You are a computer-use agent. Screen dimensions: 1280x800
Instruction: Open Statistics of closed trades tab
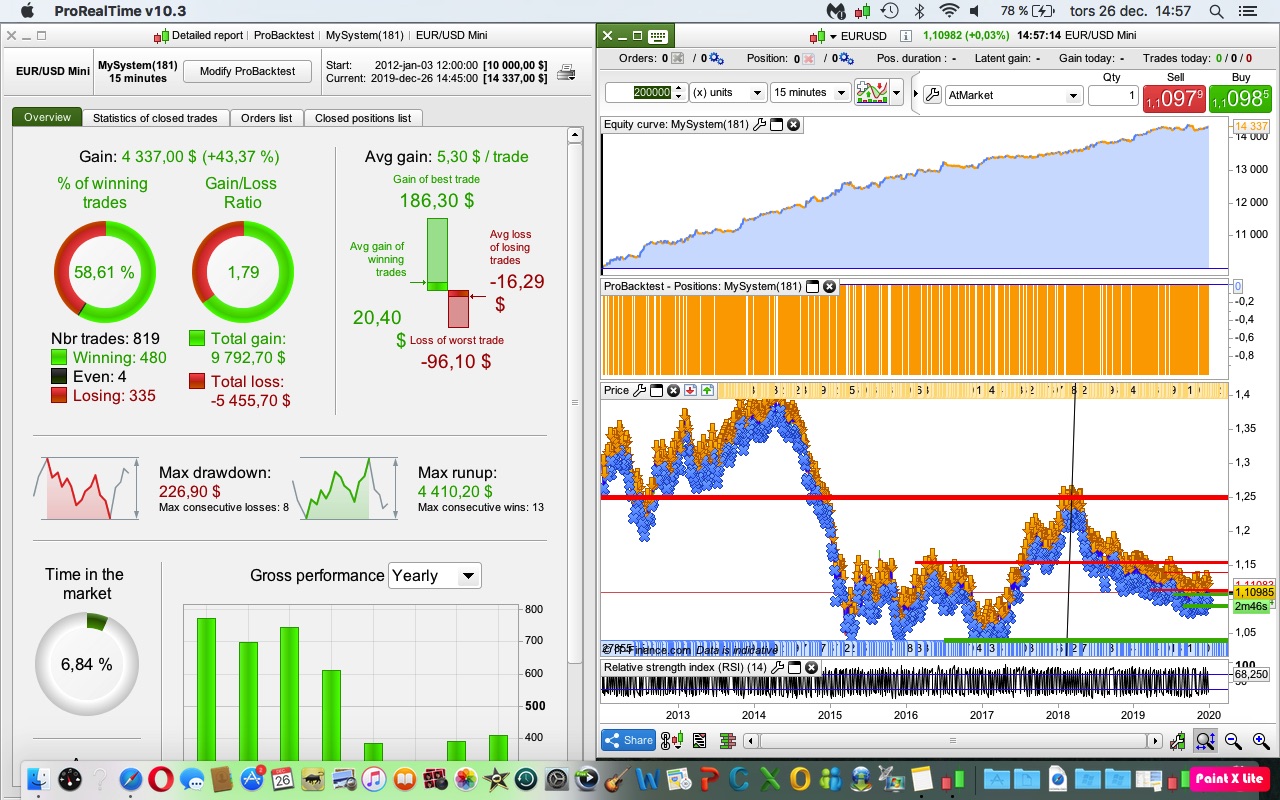pos(155,118)
